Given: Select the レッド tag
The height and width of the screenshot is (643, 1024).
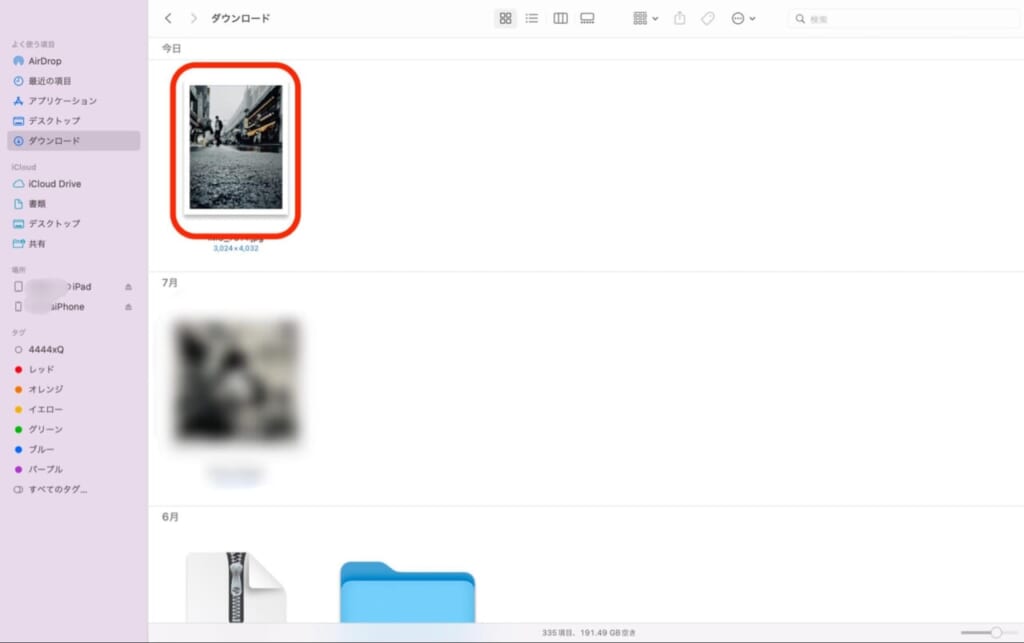Looking at the screenshot, I should [73, 369].
